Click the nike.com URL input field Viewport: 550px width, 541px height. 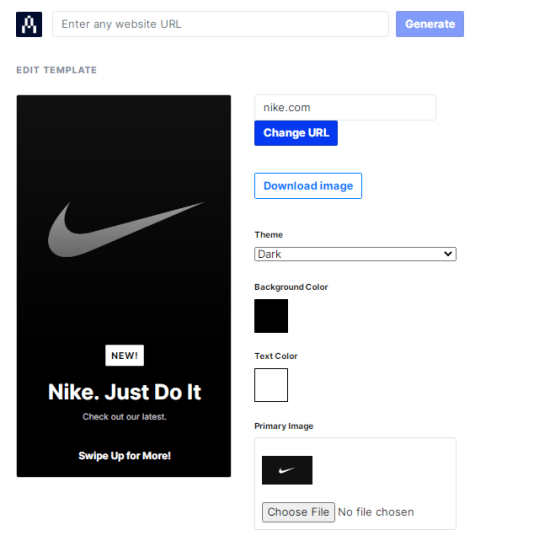[x=345, y=107]
